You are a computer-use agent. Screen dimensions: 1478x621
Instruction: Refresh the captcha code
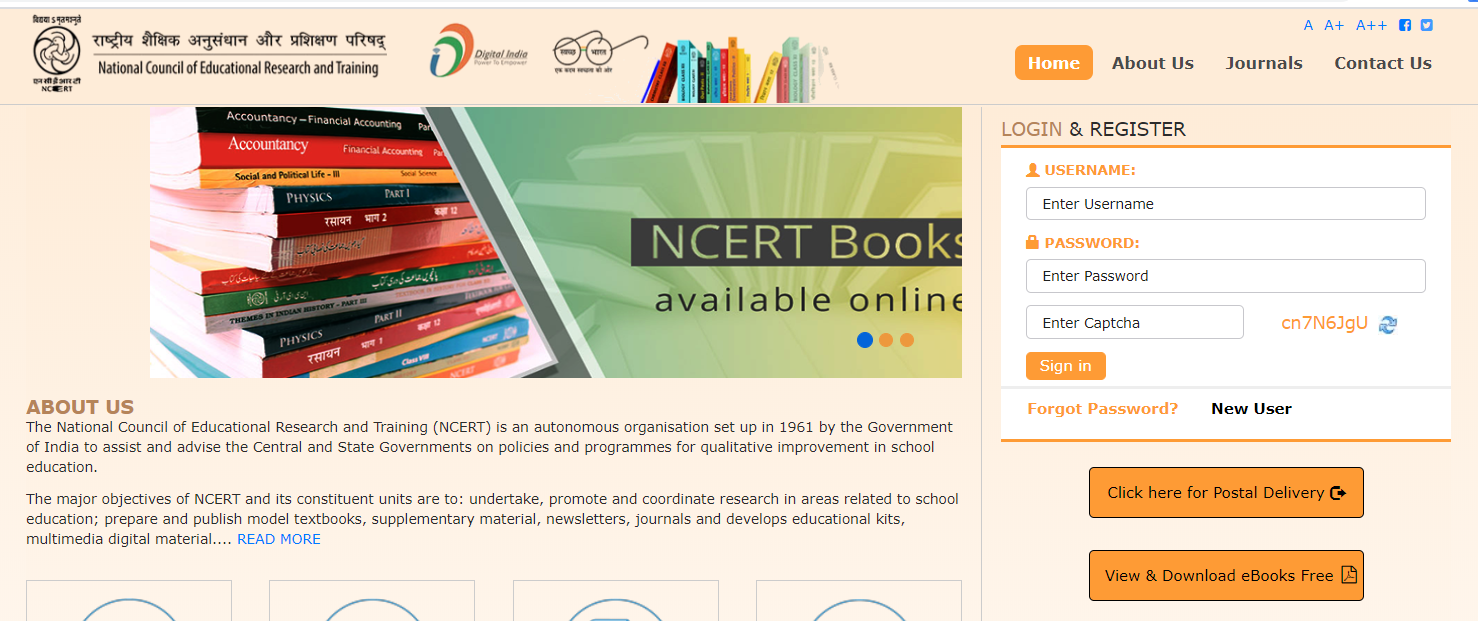1388,324
